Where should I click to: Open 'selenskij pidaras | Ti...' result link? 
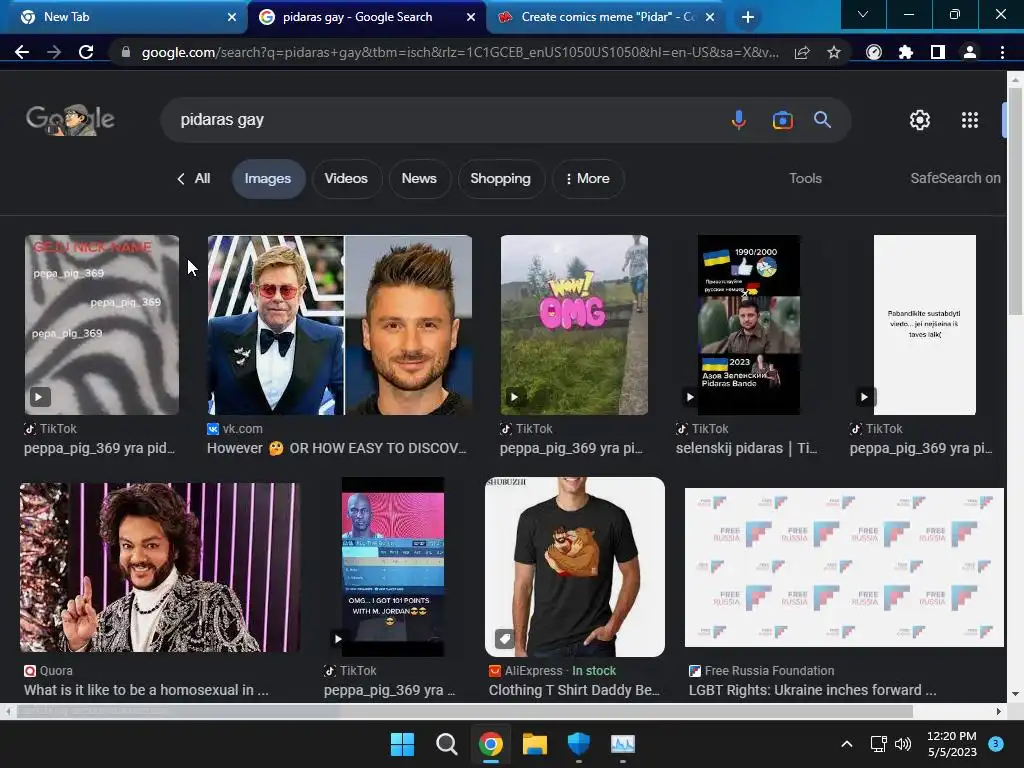[746, 448]
